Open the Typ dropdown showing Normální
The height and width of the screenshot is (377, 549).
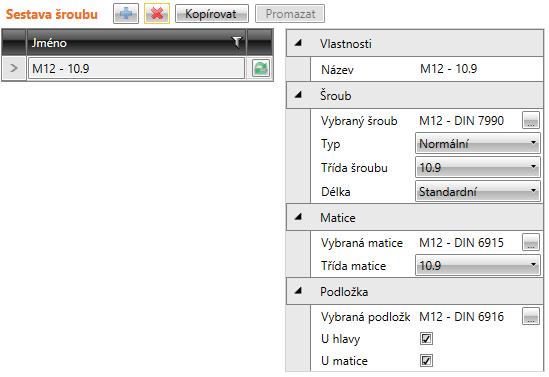click(478, 143)
